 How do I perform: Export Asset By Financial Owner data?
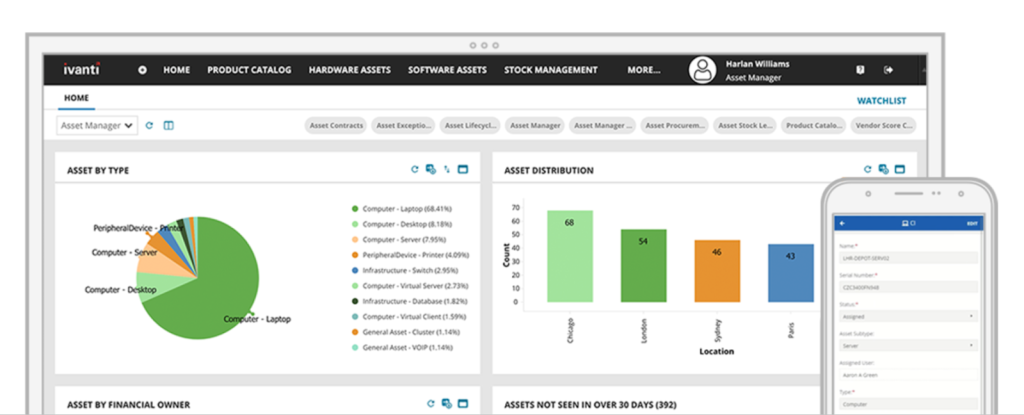pos(447,404)
